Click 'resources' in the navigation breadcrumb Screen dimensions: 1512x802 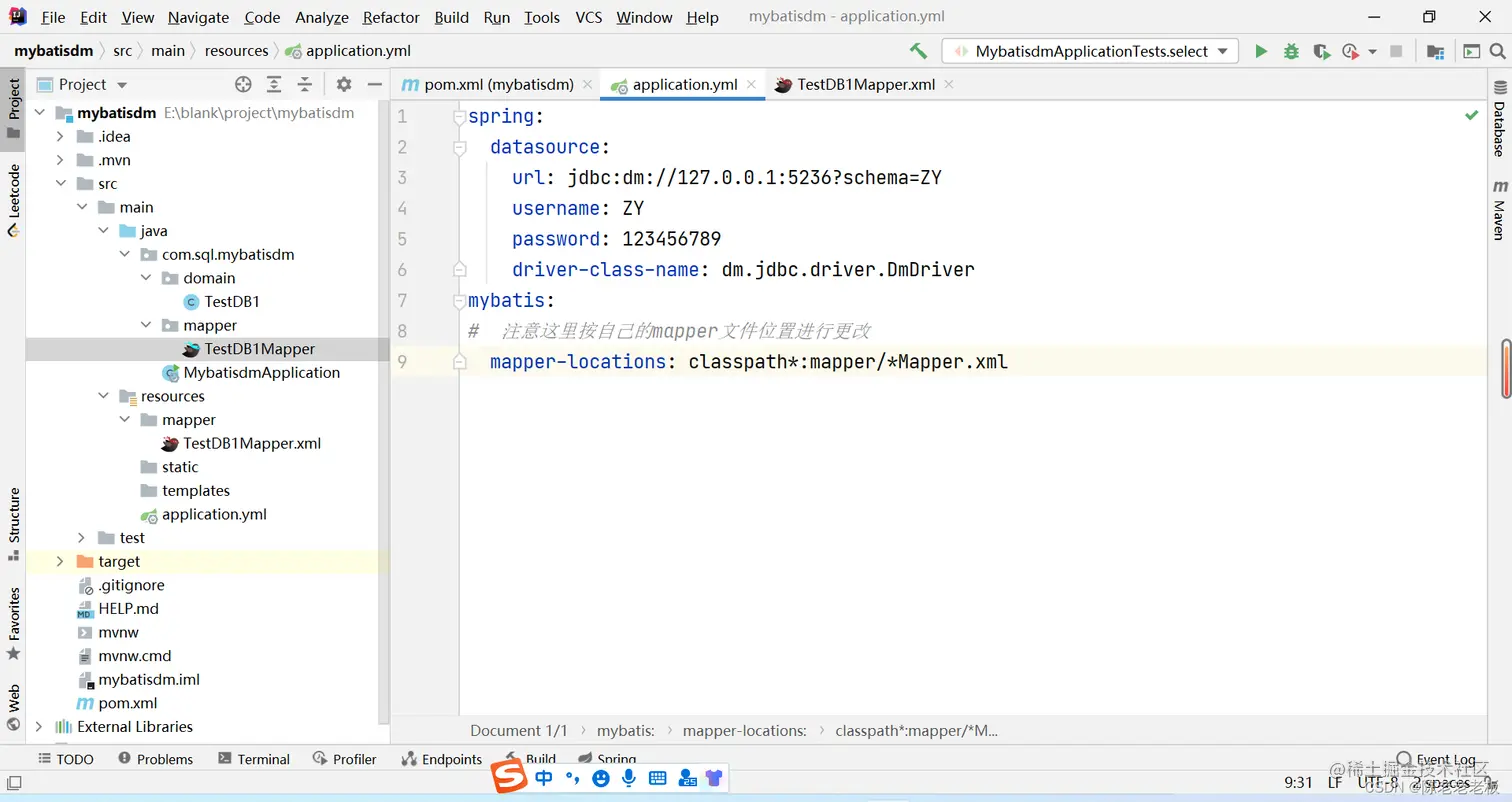pyautogui.click(x=236, y=51)
